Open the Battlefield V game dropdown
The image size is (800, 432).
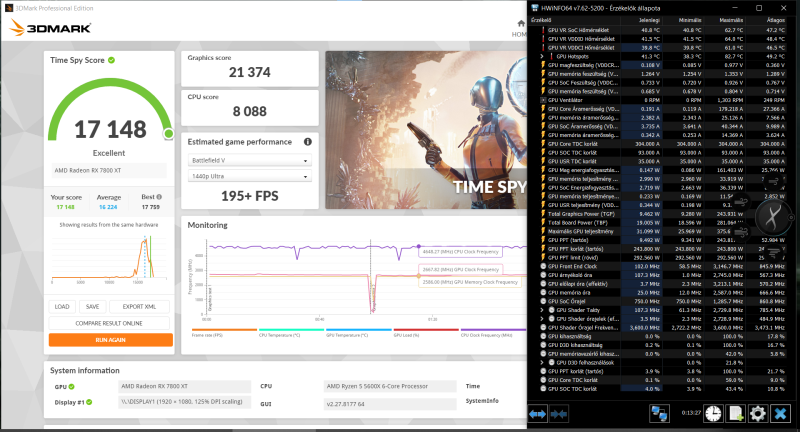[x=249, y=160]
